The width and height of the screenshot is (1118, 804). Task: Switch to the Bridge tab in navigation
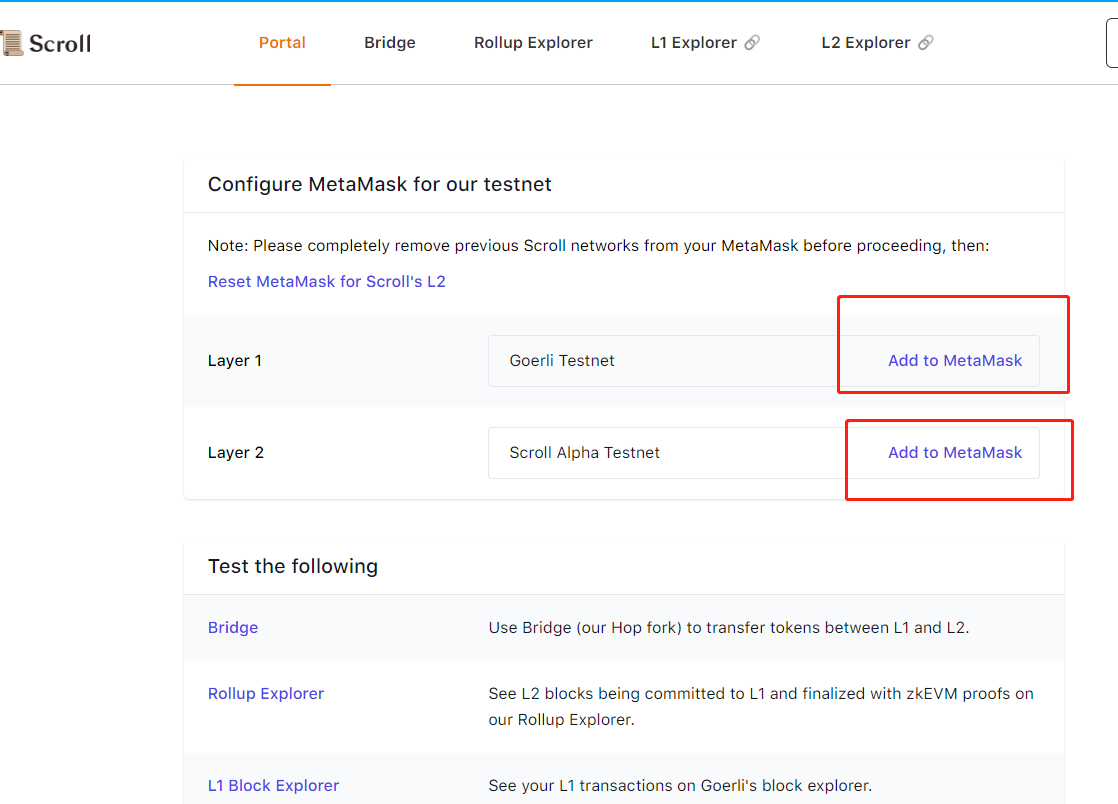click(390, 43)
